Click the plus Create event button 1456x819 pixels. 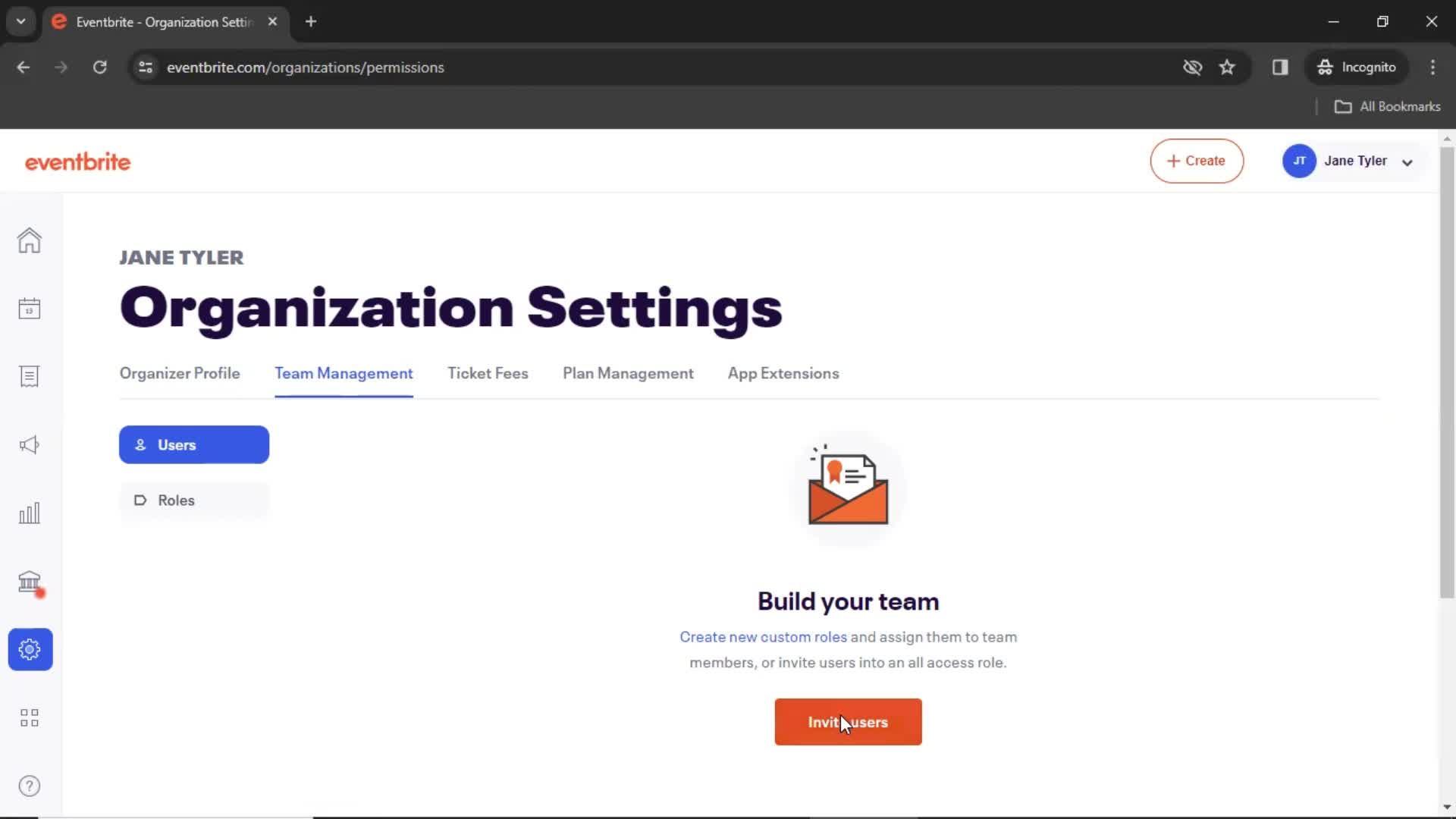(x=1197, y=161)
